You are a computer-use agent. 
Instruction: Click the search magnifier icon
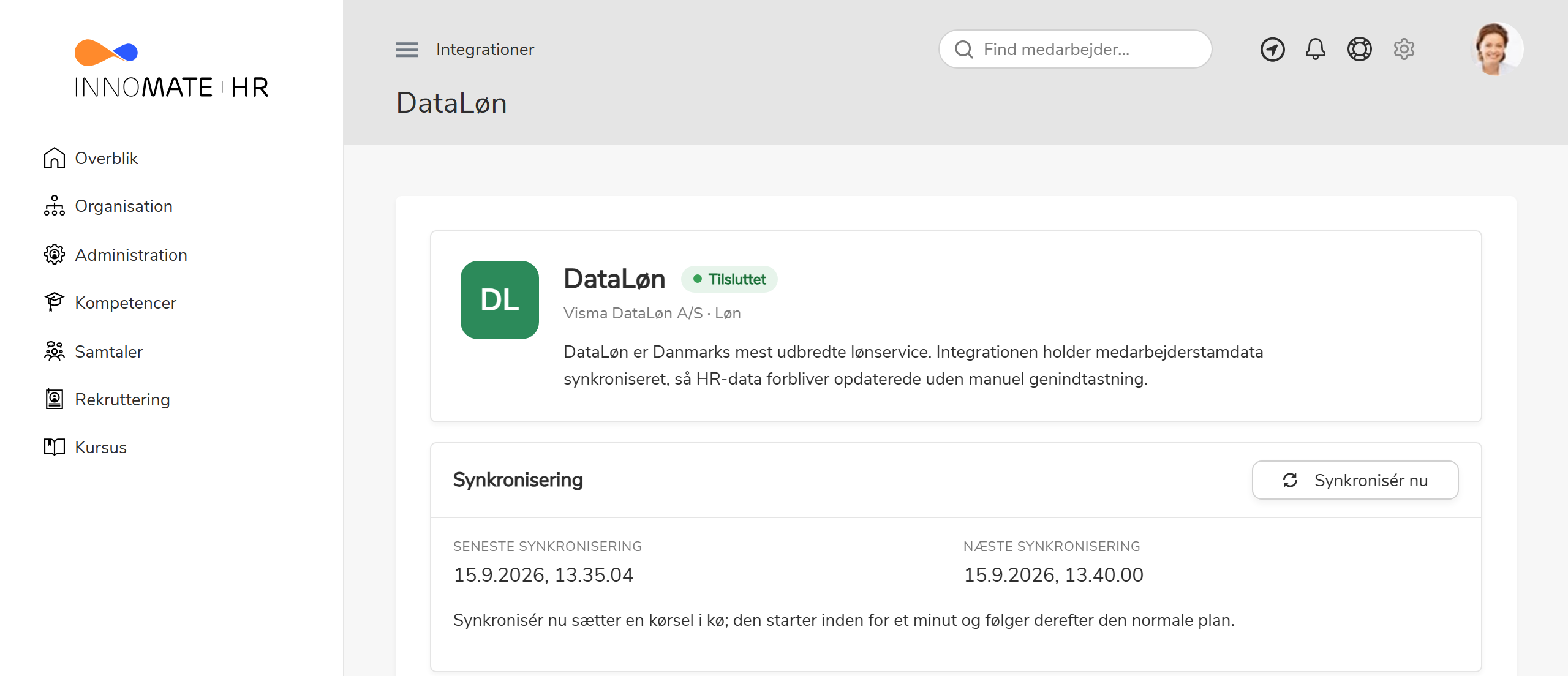[x=964, y=50]
